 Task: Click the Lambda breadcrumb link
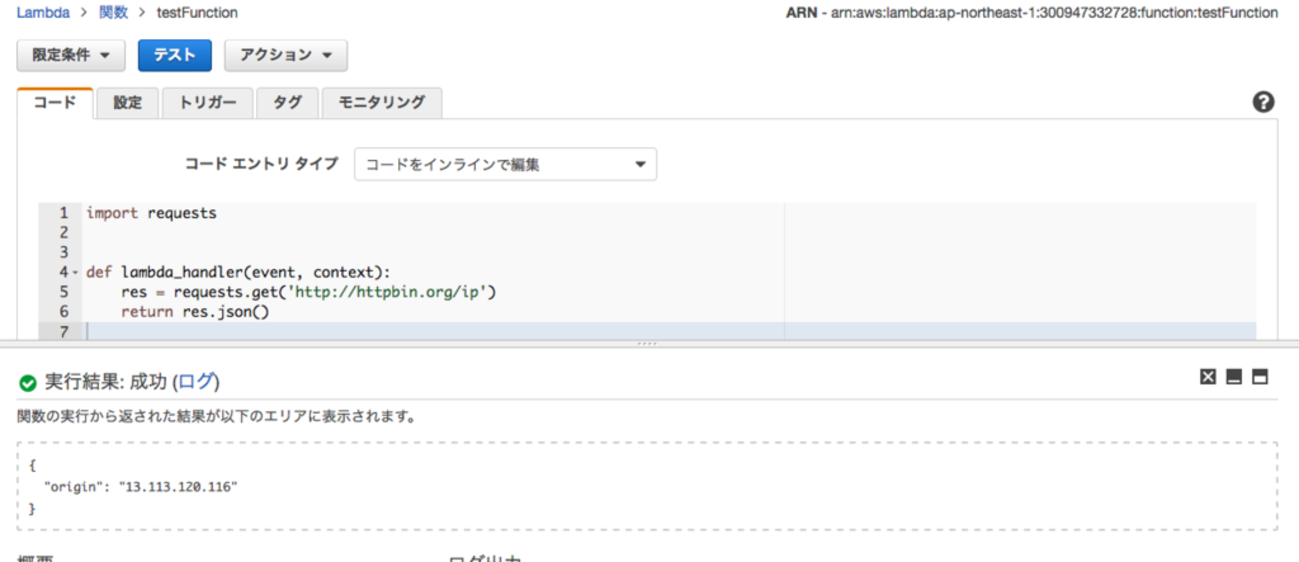(x=43, y=13)
